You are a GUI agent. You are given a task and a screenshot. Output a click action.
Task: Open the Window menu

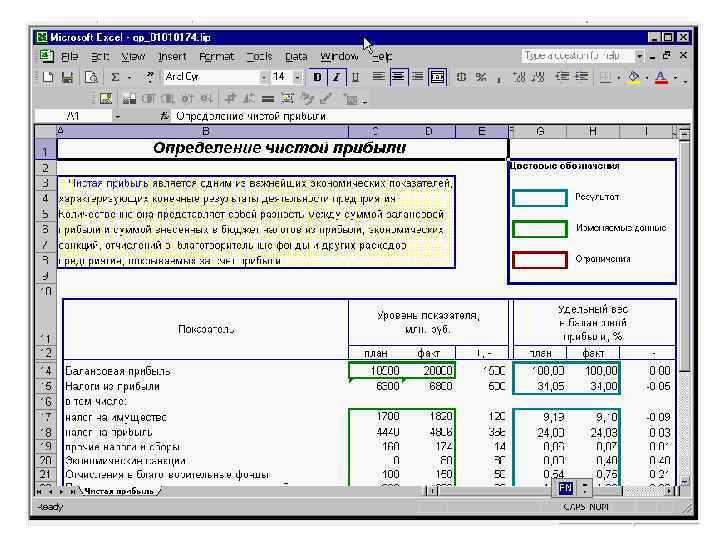pos(339,56)
